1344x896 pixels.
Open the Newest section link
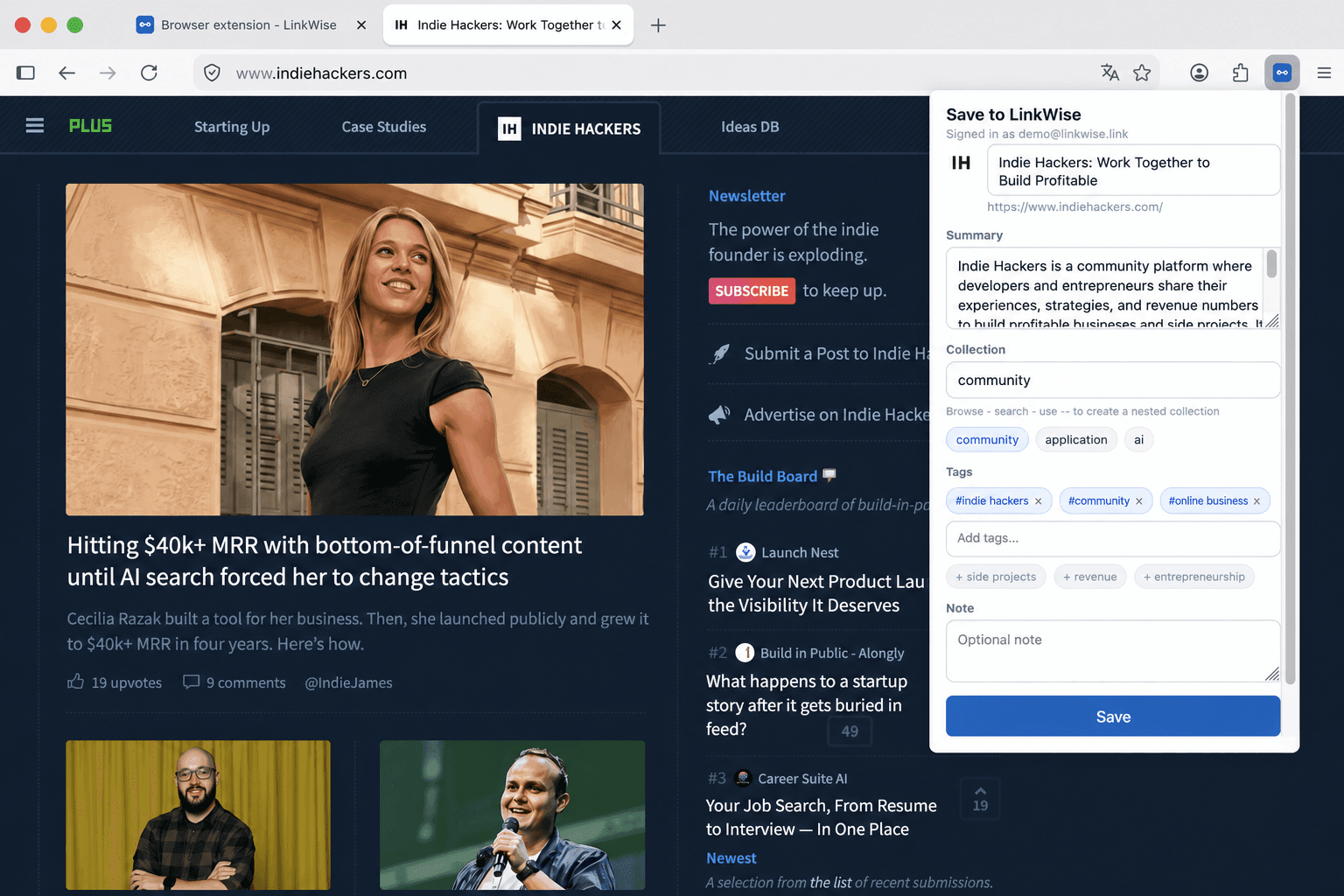(x=731, y=858)
